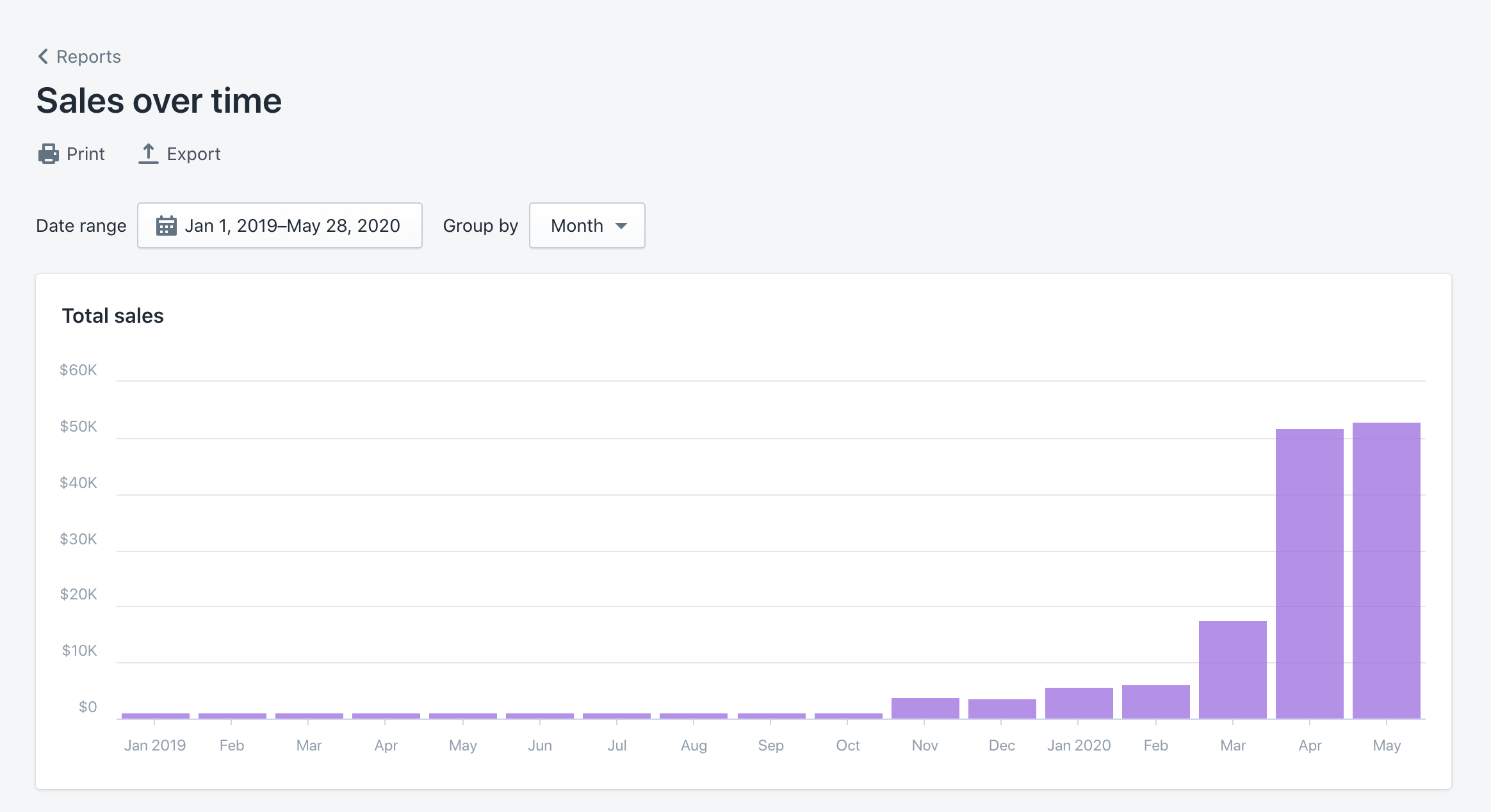Select the Jan 2020 sales bar
1491x812 pixels.
[x=1079, y=703]
